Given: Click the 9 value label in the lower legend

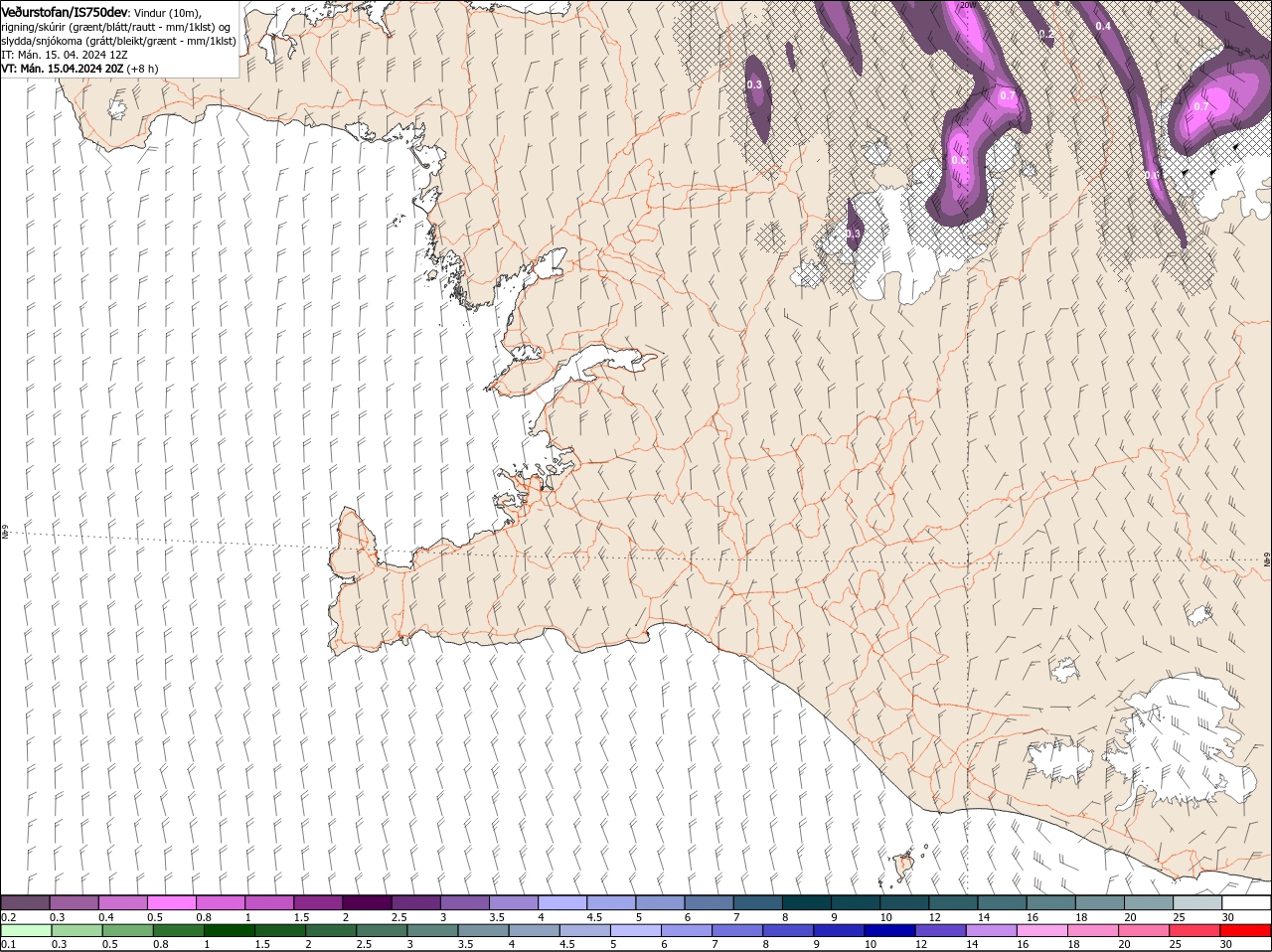Looking at the screenshot, I should tap(818, 944).
